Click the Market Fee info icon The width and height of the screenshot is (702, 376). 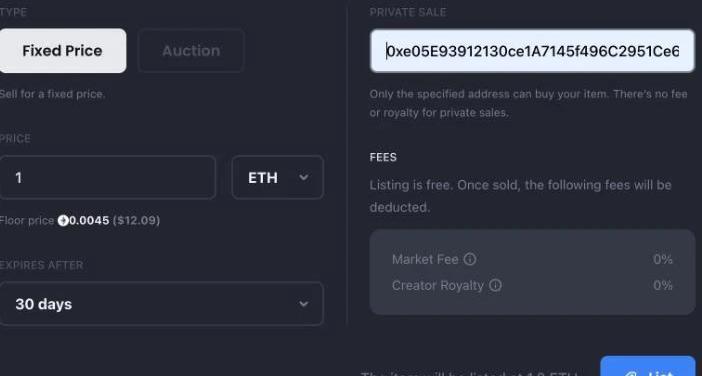[470, 259]
